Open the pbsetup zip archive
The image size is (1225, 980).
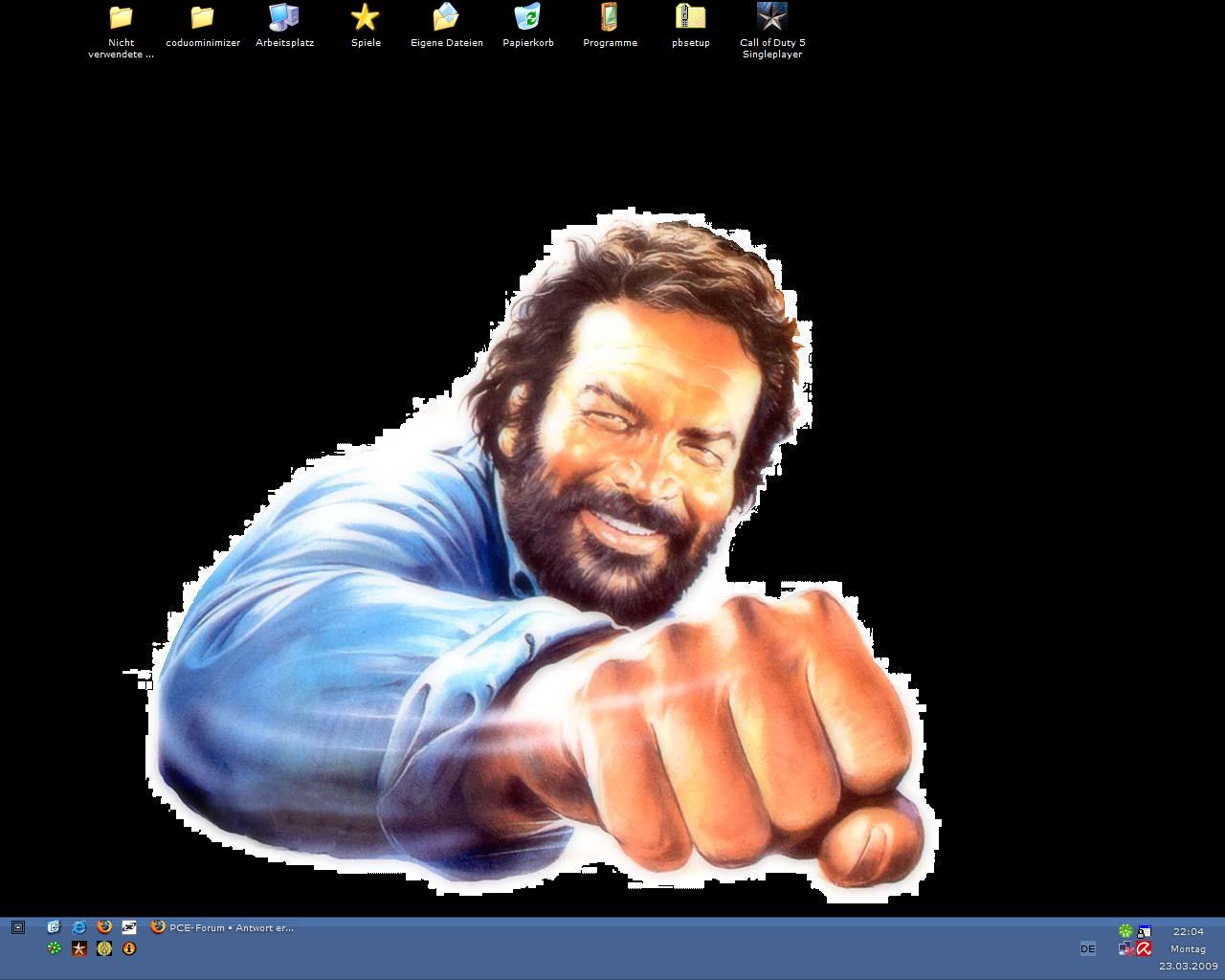[690, 18]
